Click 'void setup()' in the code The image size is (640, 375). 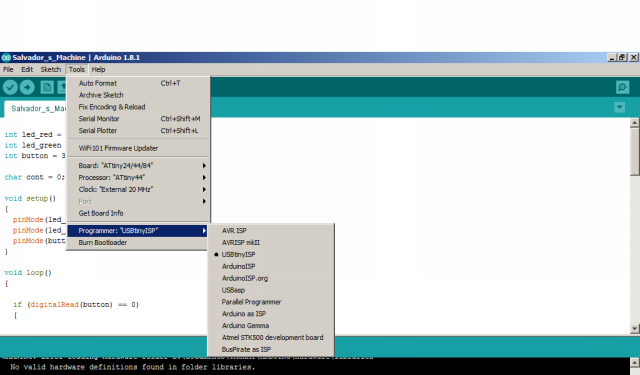click(30, 199)
